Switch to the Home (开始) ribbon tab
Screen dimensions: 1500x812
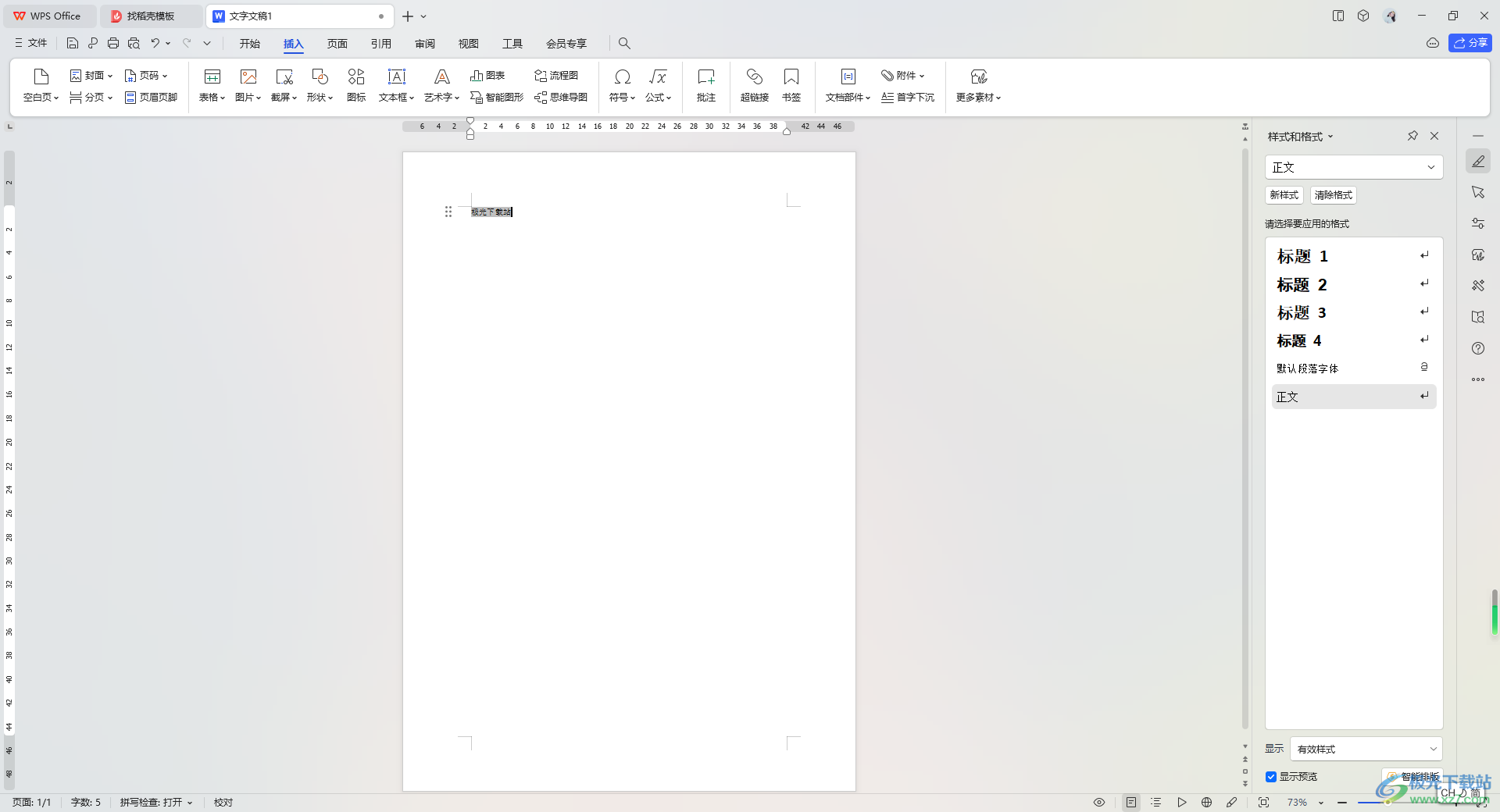click(250, 43)
